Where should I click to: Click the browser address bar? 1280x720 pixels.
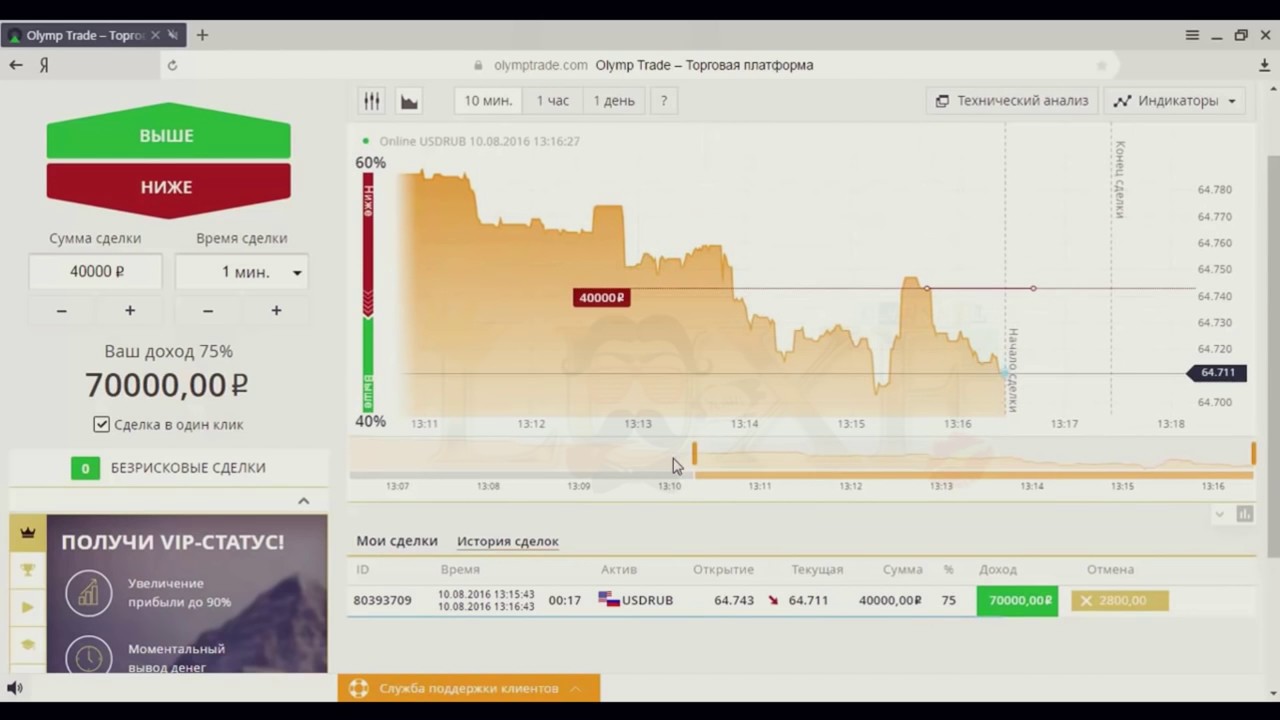(x=640, y=65)
